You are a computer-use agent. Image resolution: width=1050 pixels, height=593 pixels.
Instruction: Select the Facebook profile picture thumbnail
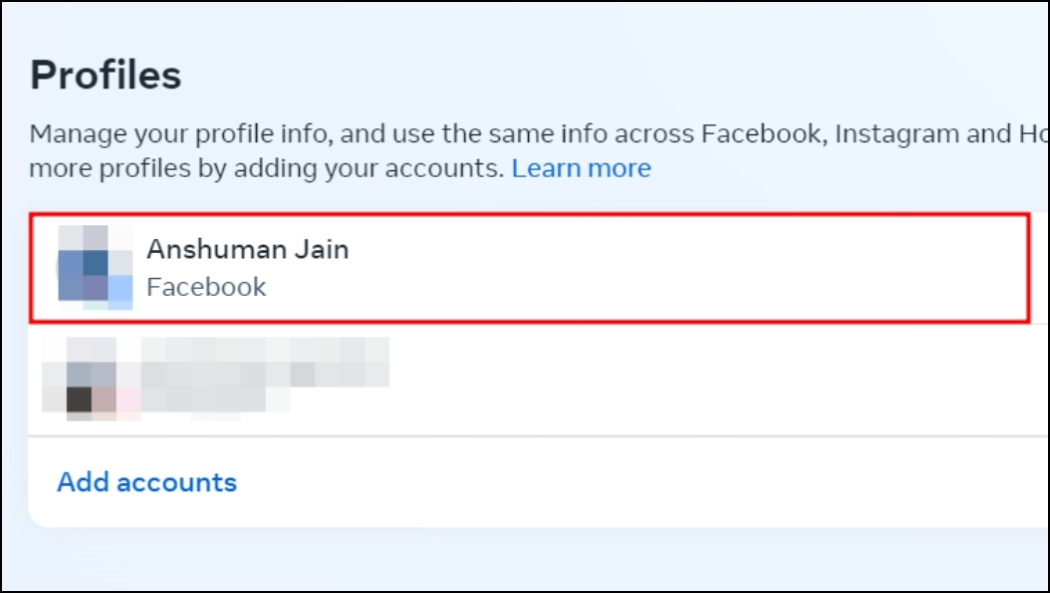tap(95, 267)
